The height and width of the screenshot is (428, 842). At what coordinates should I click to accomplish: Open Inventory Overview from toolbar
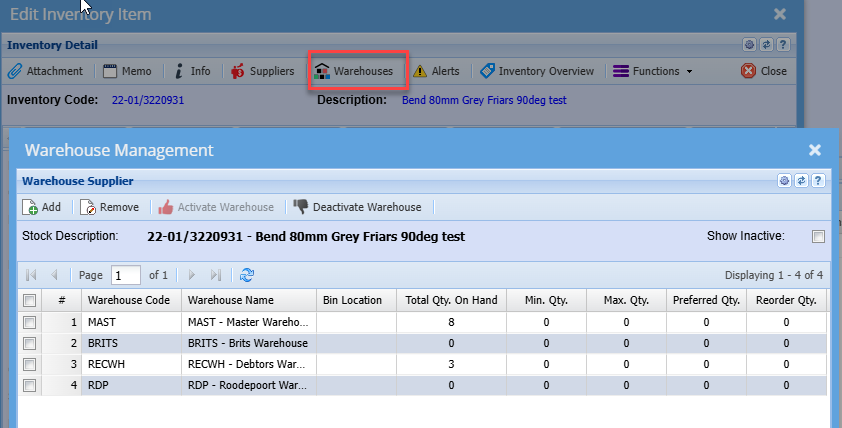(x=537, y=71)
